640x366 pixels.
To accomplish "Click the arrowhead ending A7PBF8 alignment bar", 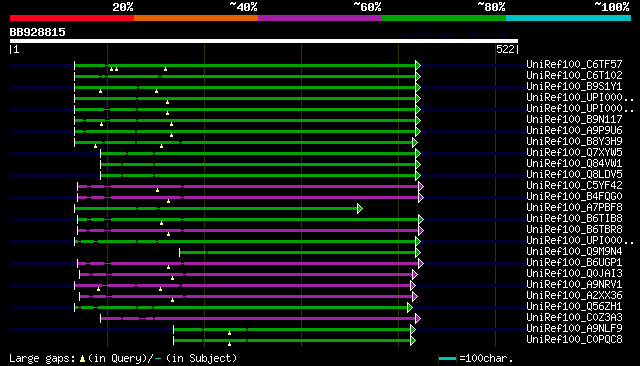I will pos(360,209).
